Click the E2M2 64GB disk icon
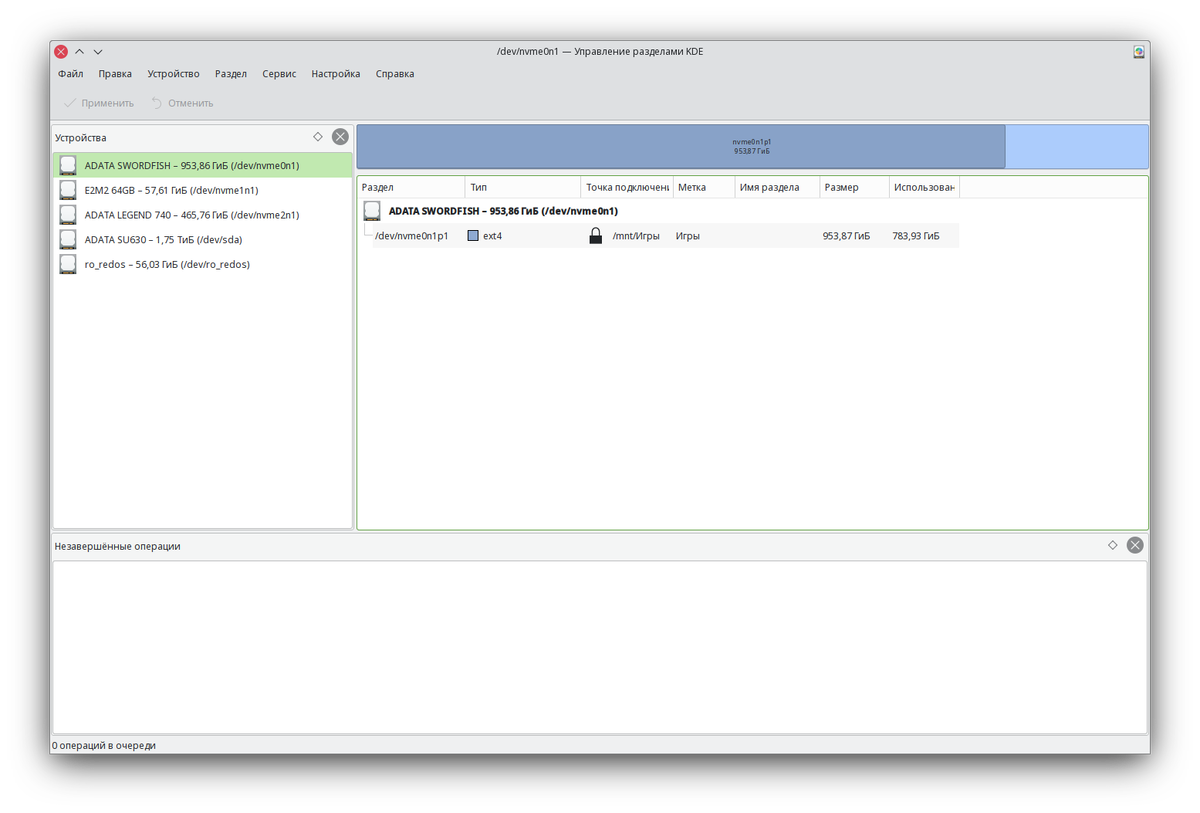 (68, 190)
